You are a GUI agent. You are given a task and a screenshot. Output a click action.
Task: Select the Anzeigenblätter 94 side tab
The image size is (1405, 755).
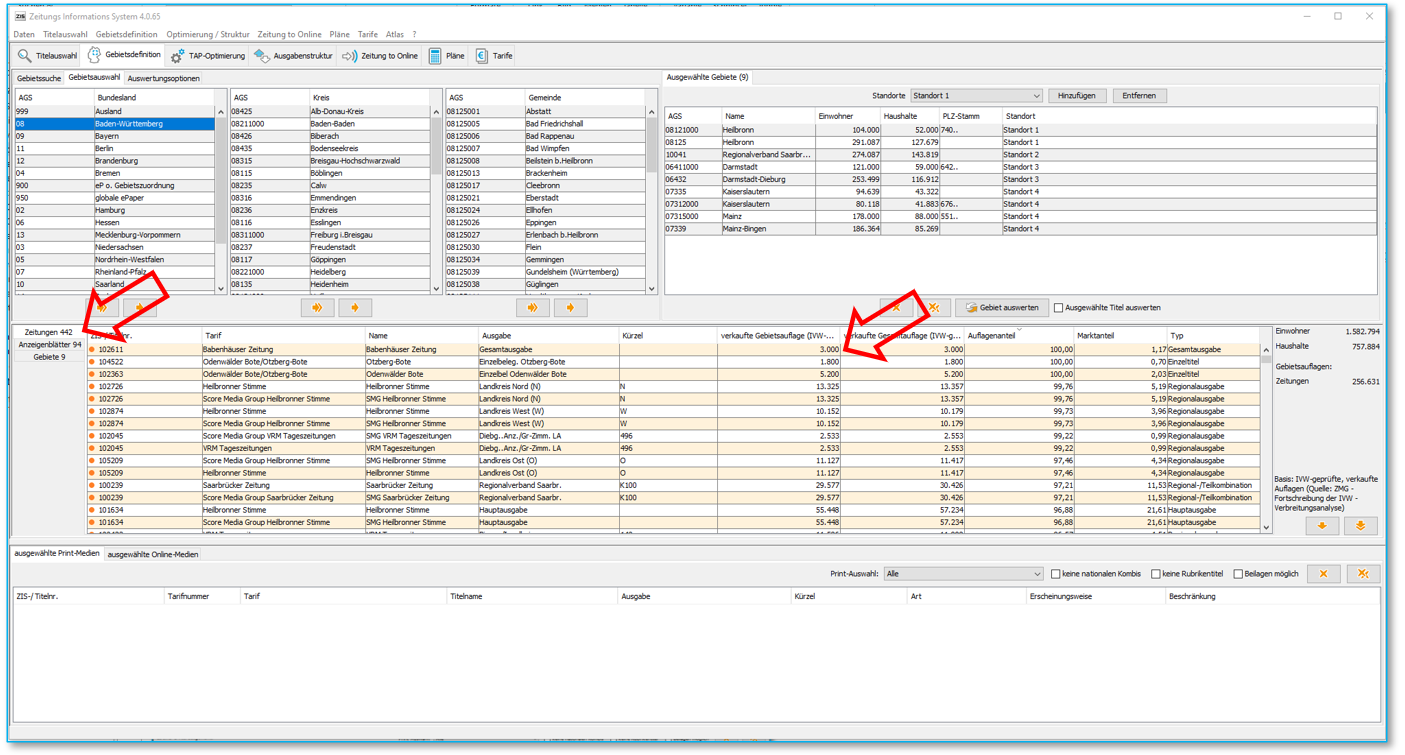click(x=49, y=344)
